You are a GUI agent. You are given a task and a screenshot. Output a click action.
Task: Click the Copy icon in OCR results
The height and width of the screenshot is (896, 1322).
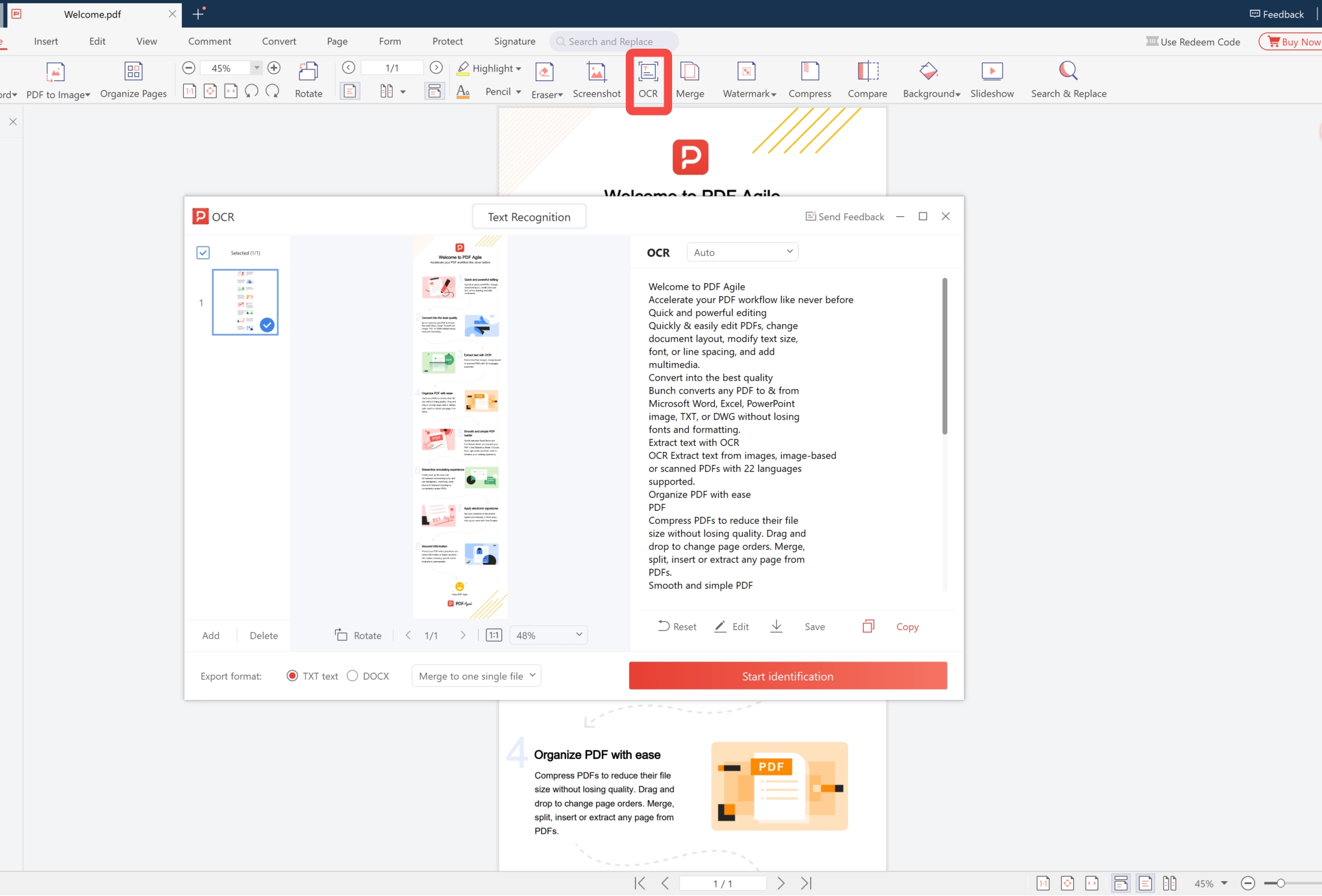(868, 626)
